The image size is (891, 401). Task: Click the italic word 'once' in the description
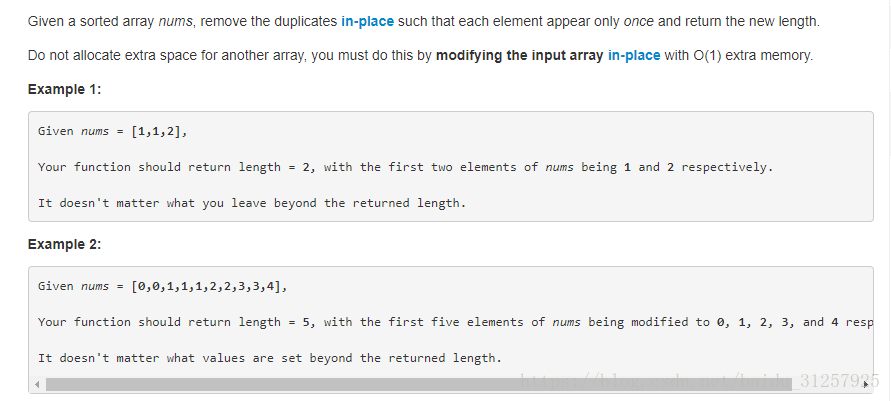coord(638,22)
